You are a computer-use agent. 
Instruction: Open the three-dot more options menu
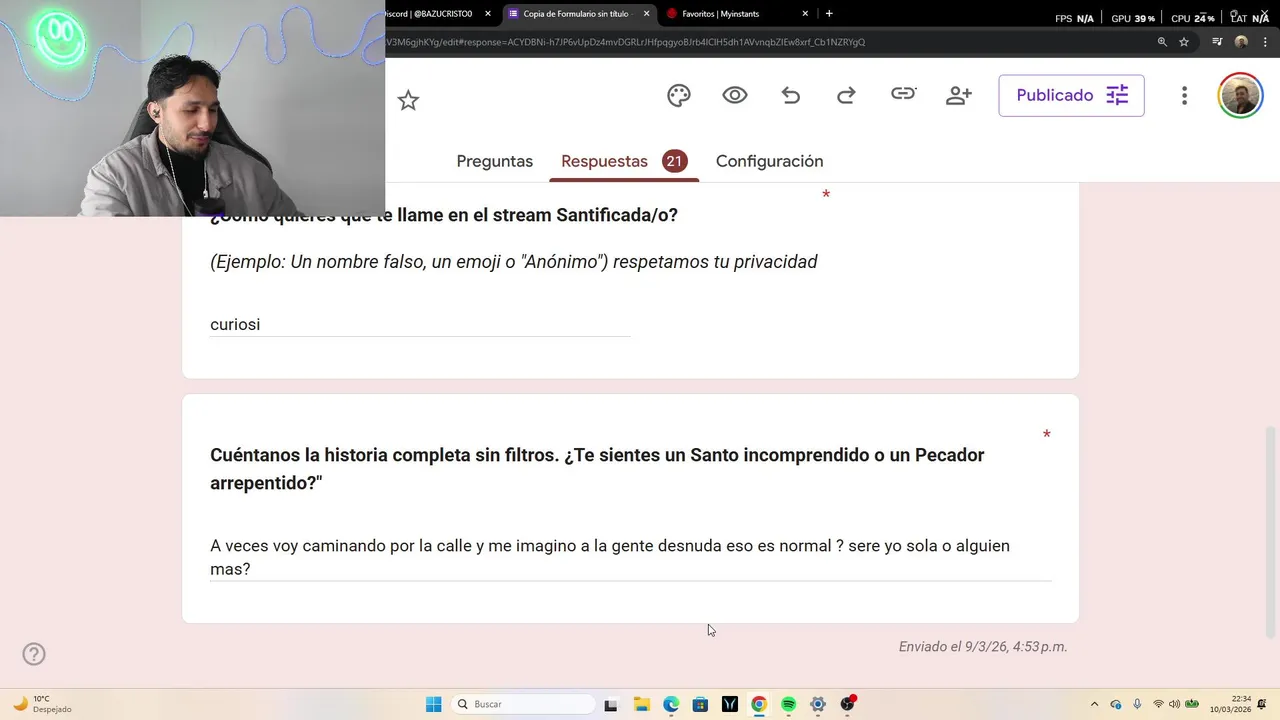coord(1184,95)
